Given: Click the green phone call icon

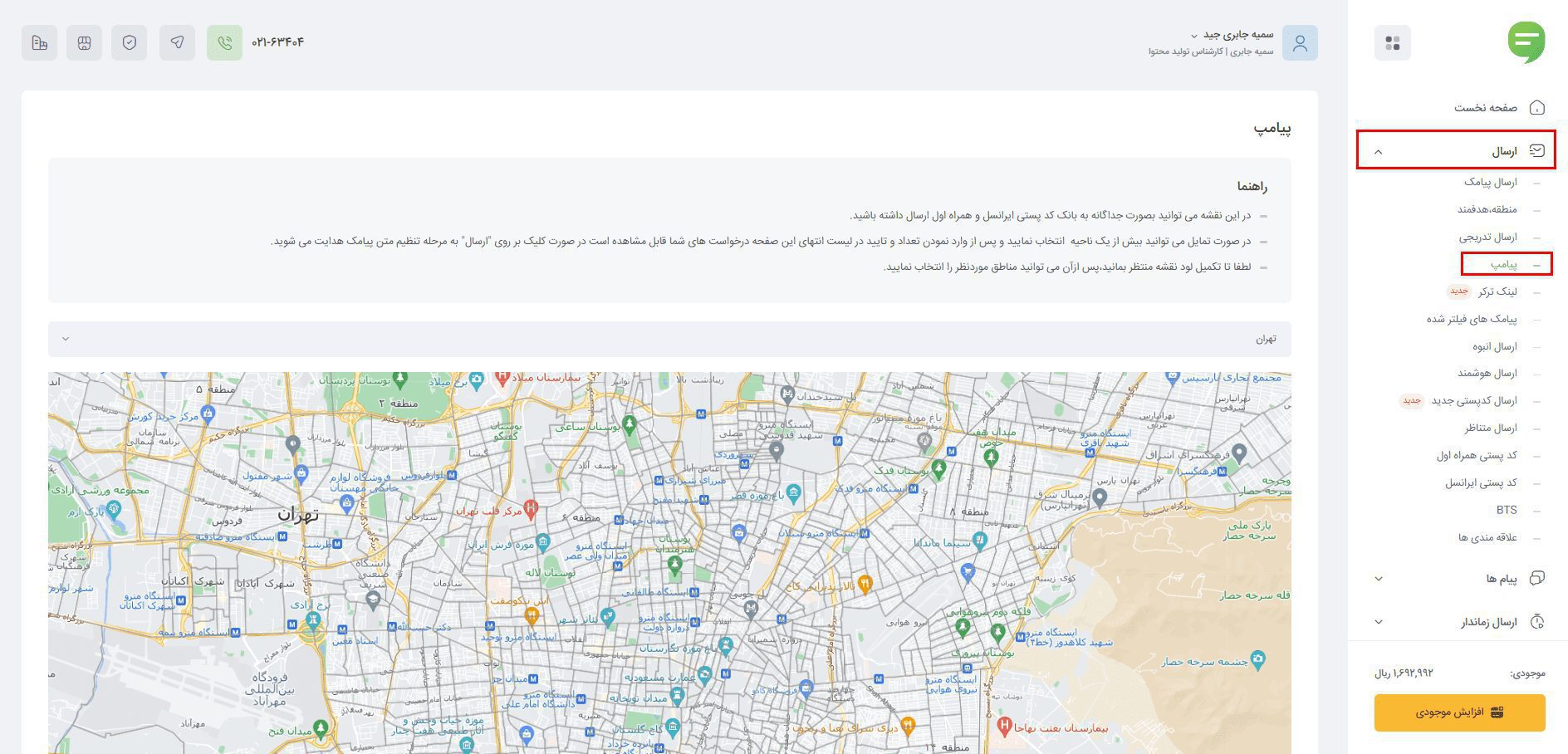Looking at the screenshot, I should (224, 42).
